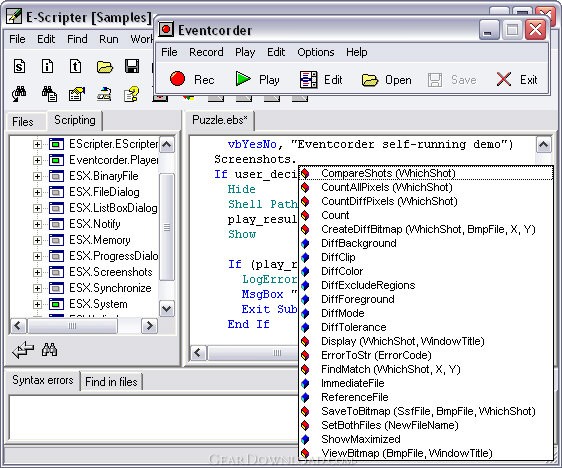Click the red X Exit icon

[x=504, y=79]
